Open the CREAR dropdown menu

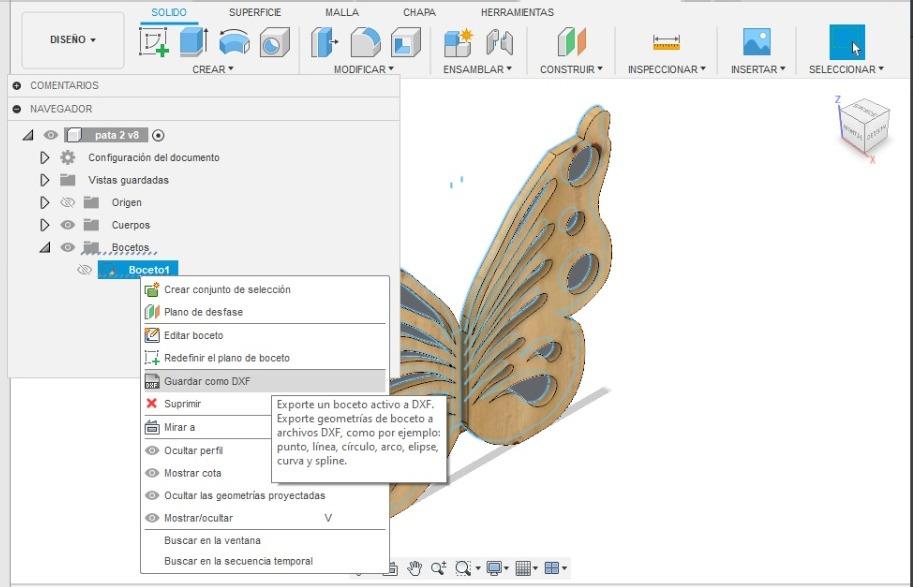(x=213, y=69)
